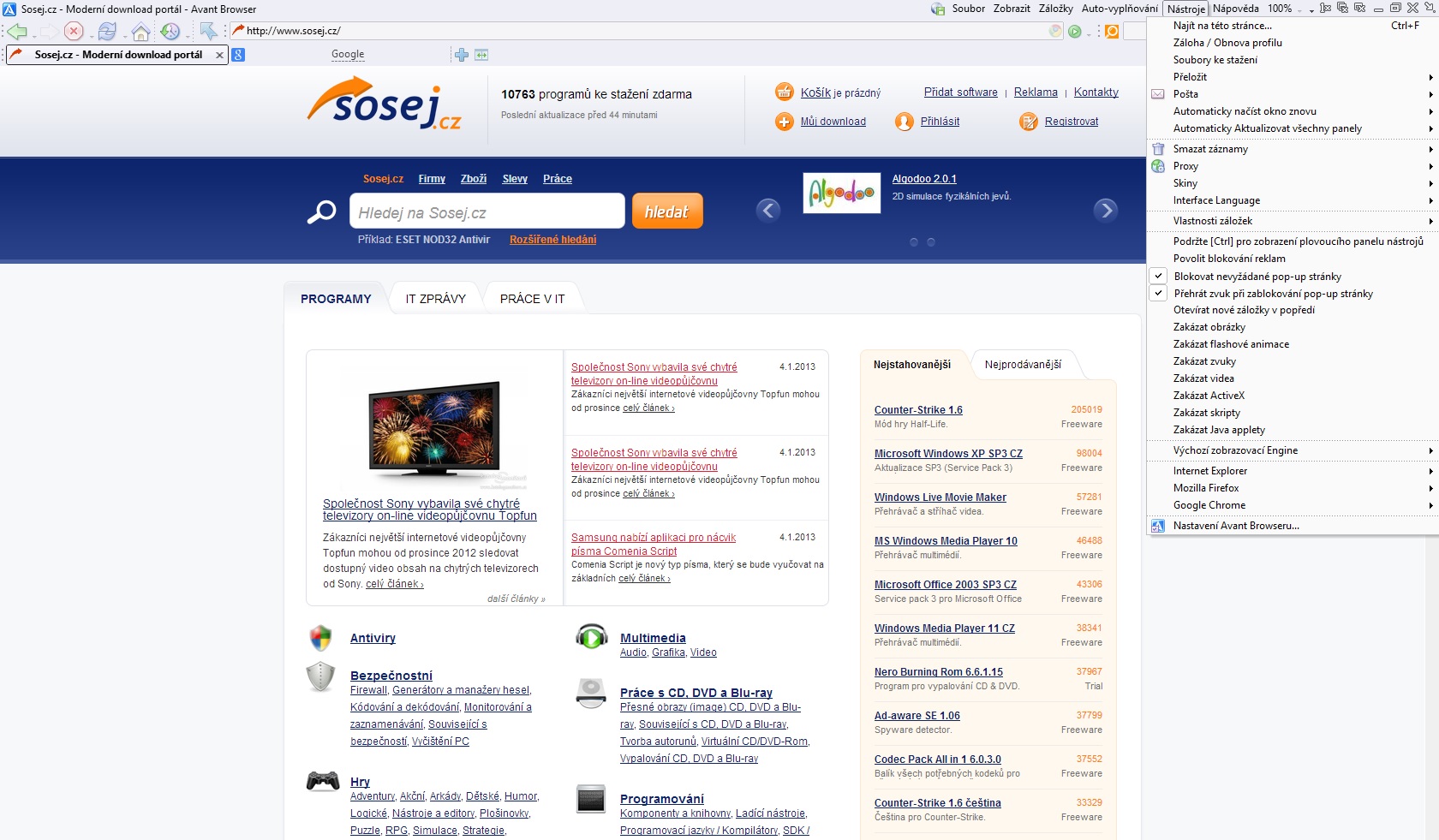1439x840 pixels.
Task: Click the shopping cart Košík icon
Action: [785, 92]
